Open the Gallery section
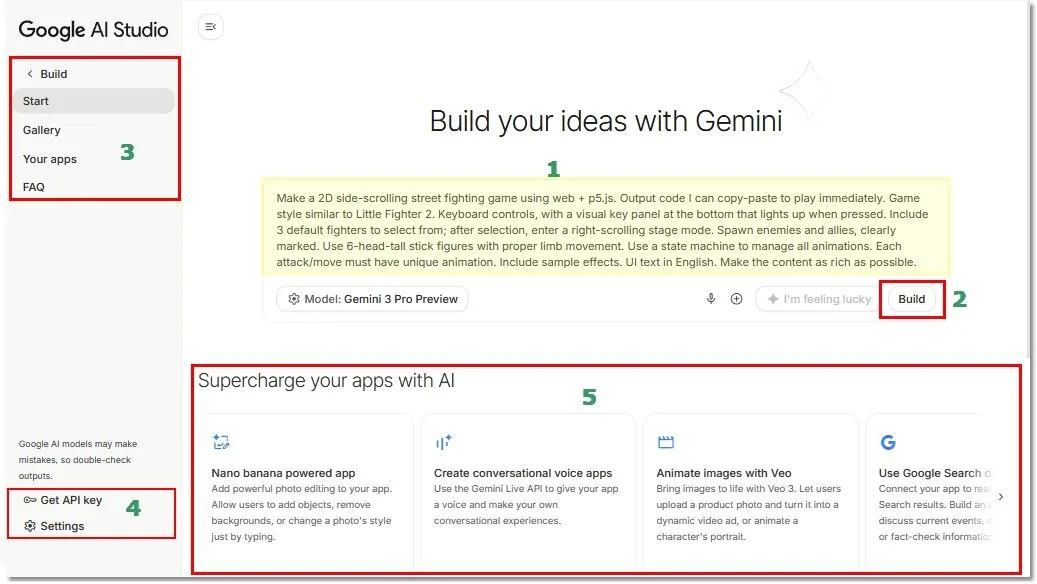Screen dimensions: 1037x584 tap(42, 130)
